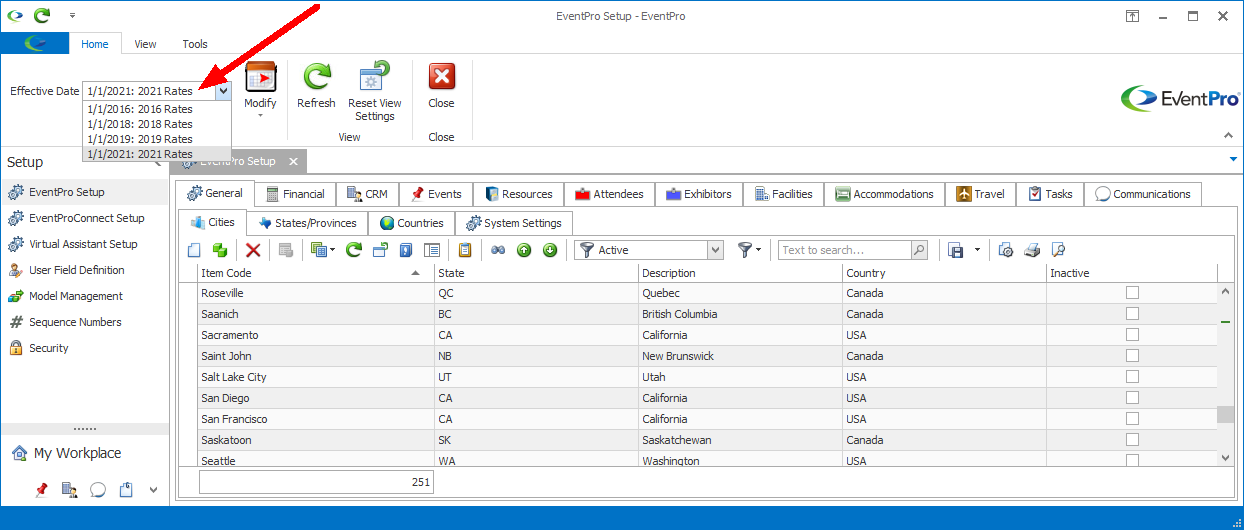This screenshot has width=1244, height=530.
Task: Click the page setup gear icon
Action: click(x=1006, y=250)
